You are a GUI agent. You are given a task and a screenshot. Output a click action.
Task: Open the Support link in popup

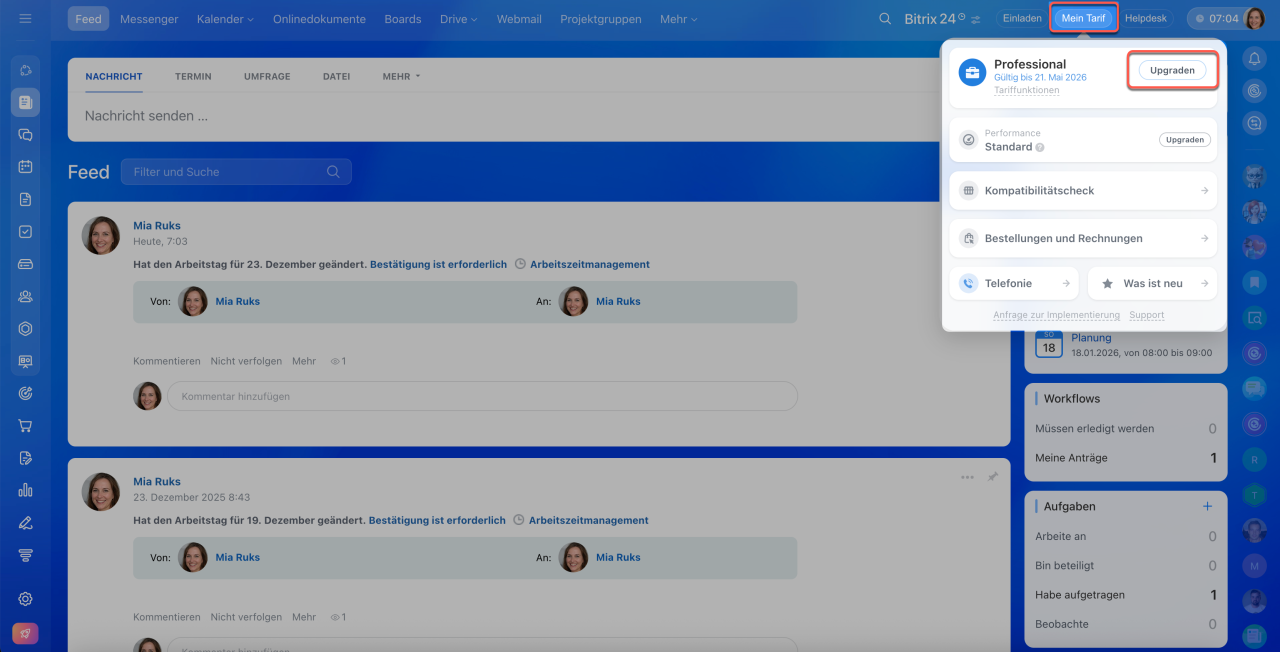coord(1147,315)
